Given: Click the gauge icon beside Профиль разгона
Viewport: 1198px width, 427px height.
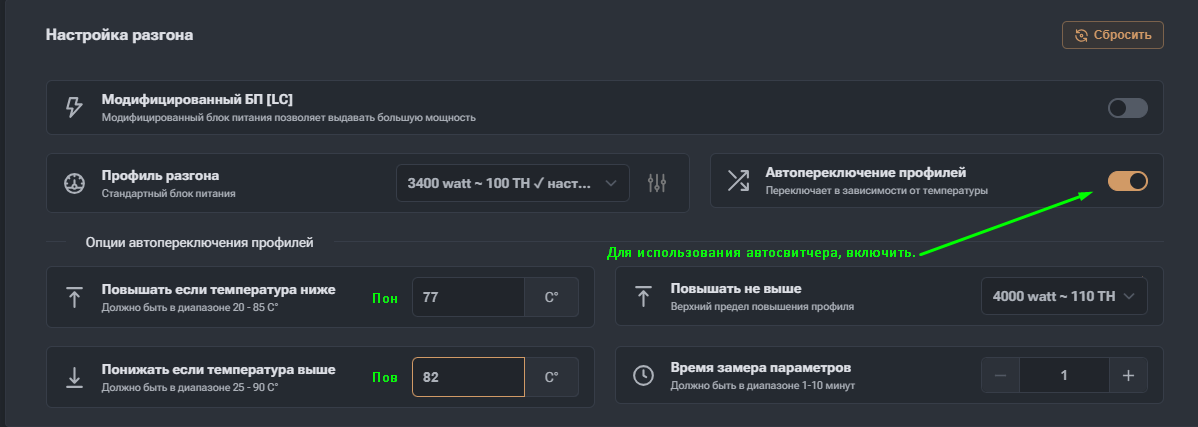Looking at the screenshot, I should (x=74, y=183).
